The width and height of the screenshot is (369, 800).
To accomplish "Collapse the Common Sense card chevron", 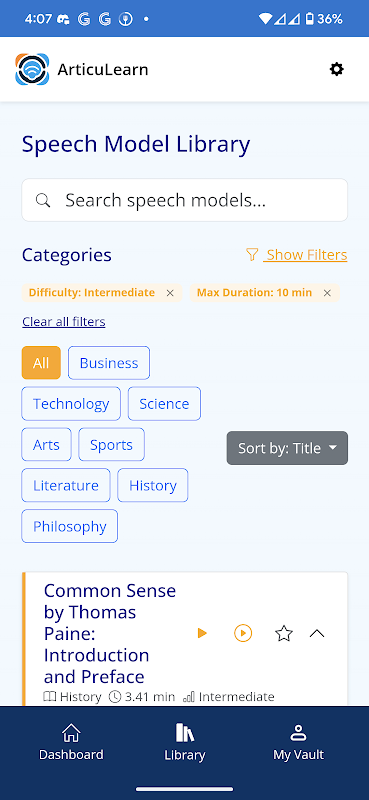I will 317,633.
